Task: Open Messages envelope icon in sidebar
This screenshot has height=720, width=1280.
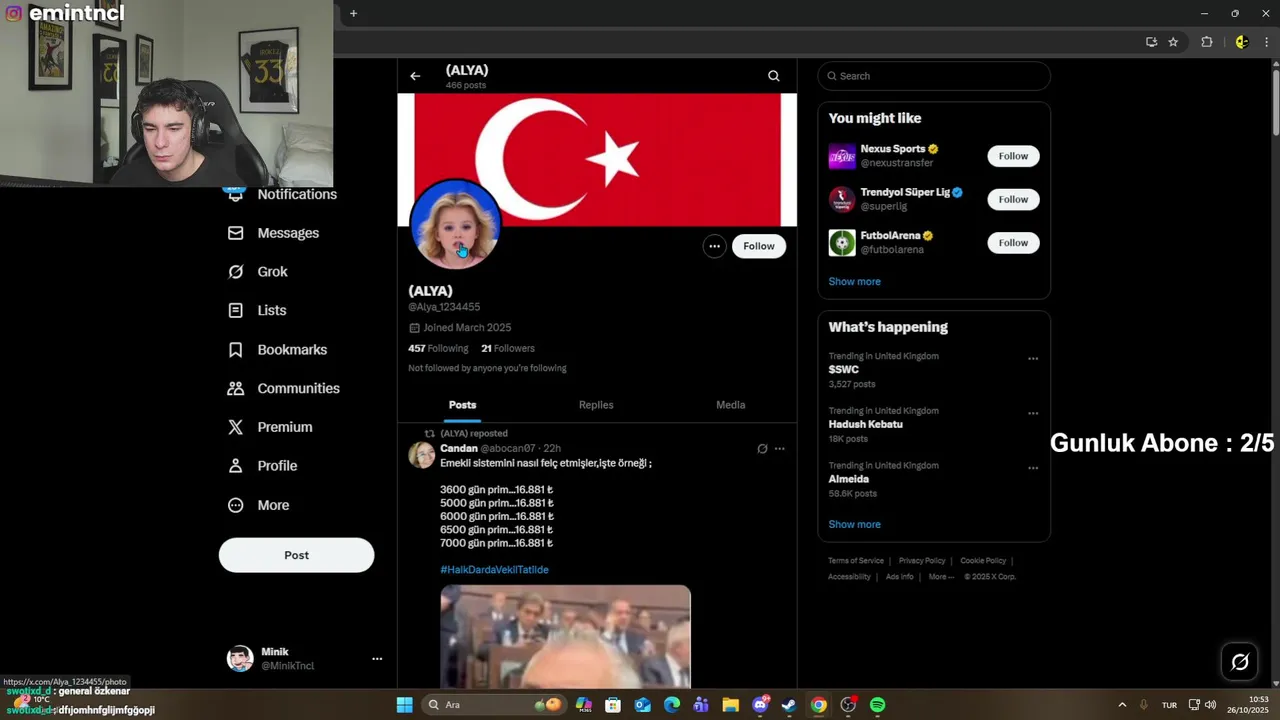Action: 236,233
